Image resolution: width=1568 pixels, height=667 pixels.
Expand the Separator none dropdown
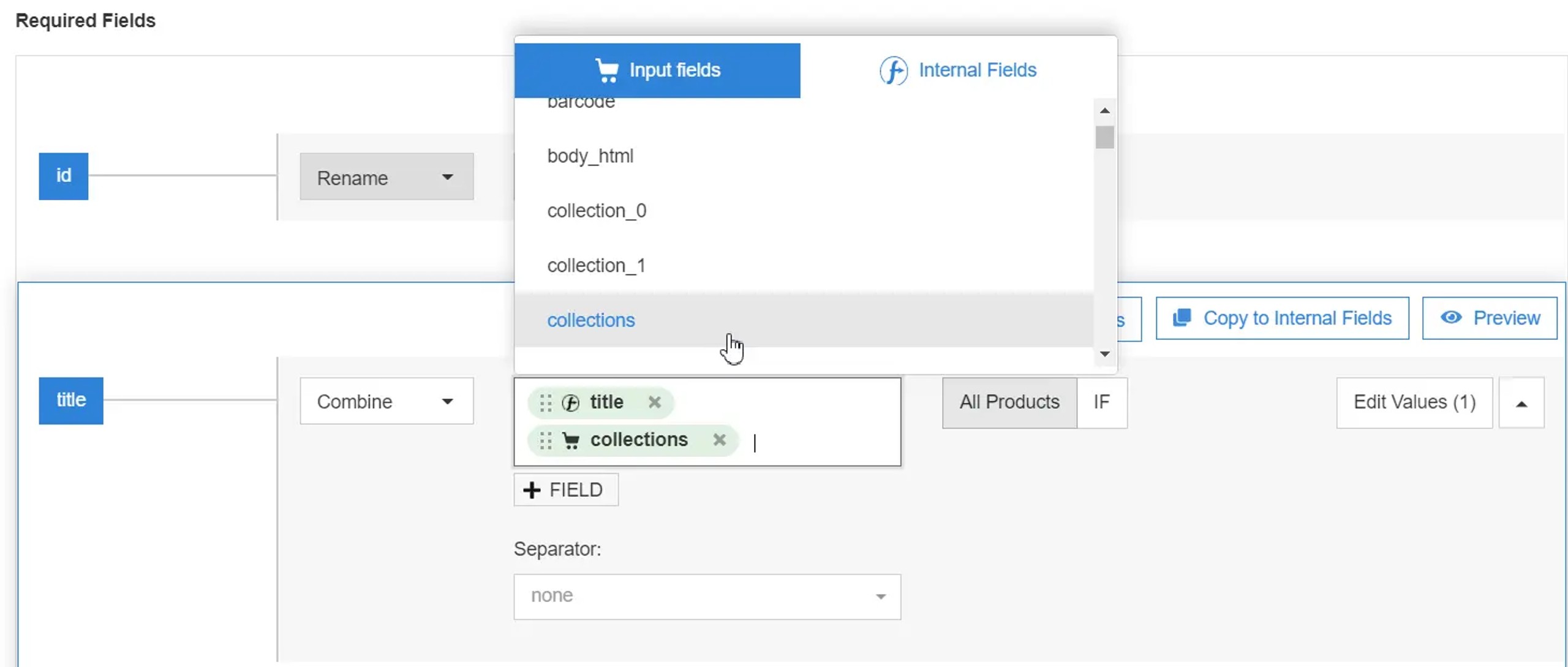point(707,596)
